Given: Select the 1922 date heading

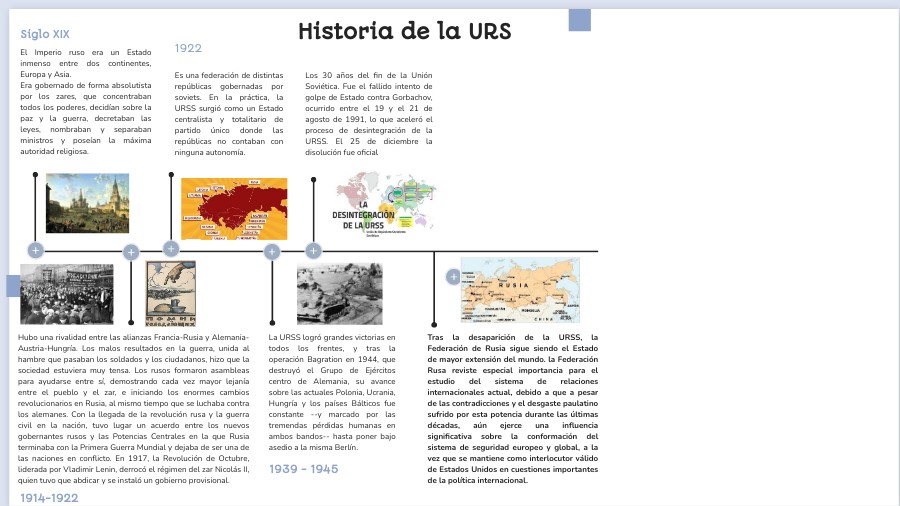Looking at the screenshot, I should tap(188, 48).
